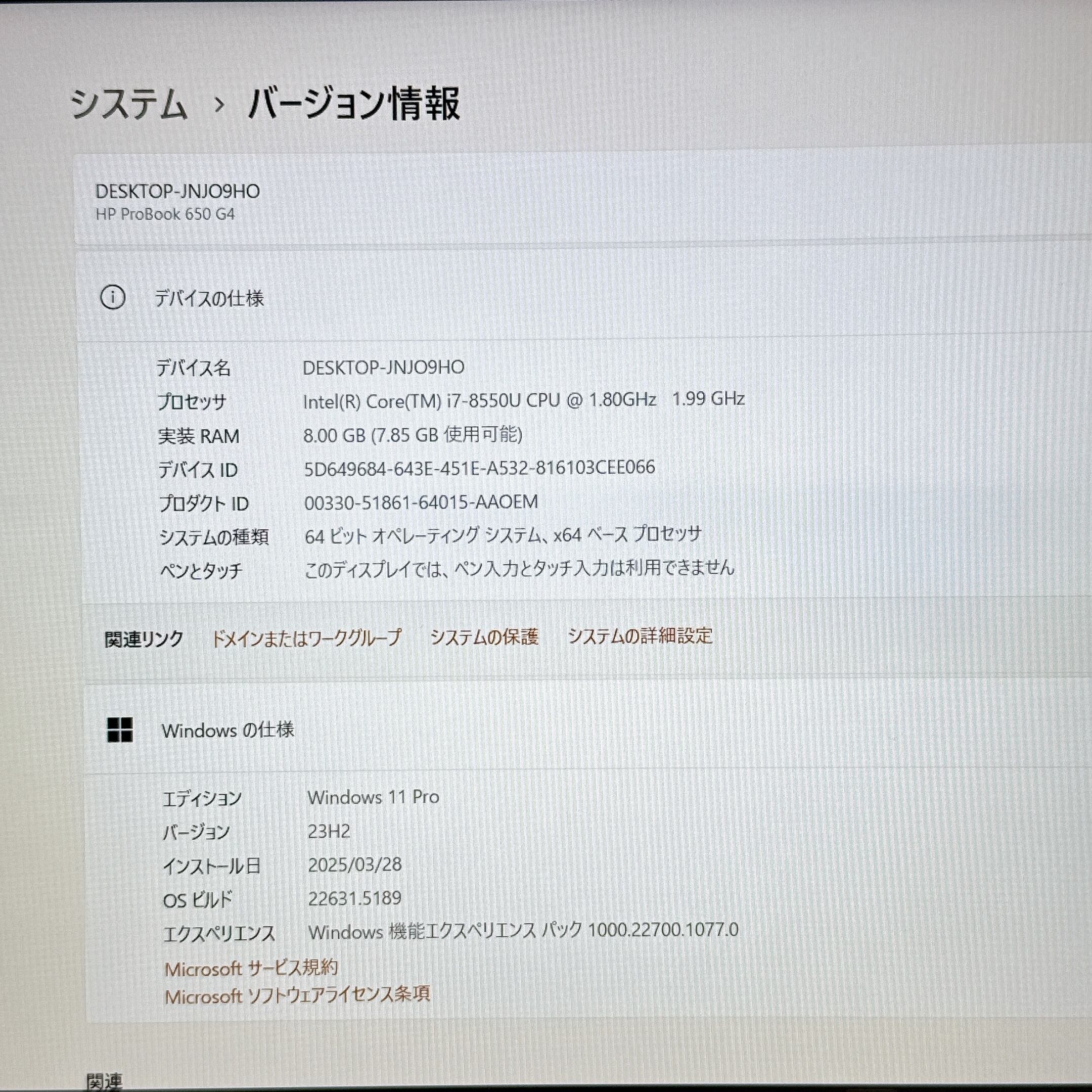Click the Windows 11 Pro edition value
The height and width of the screenshot is (1092, 1092).
[x=373, y=797]
